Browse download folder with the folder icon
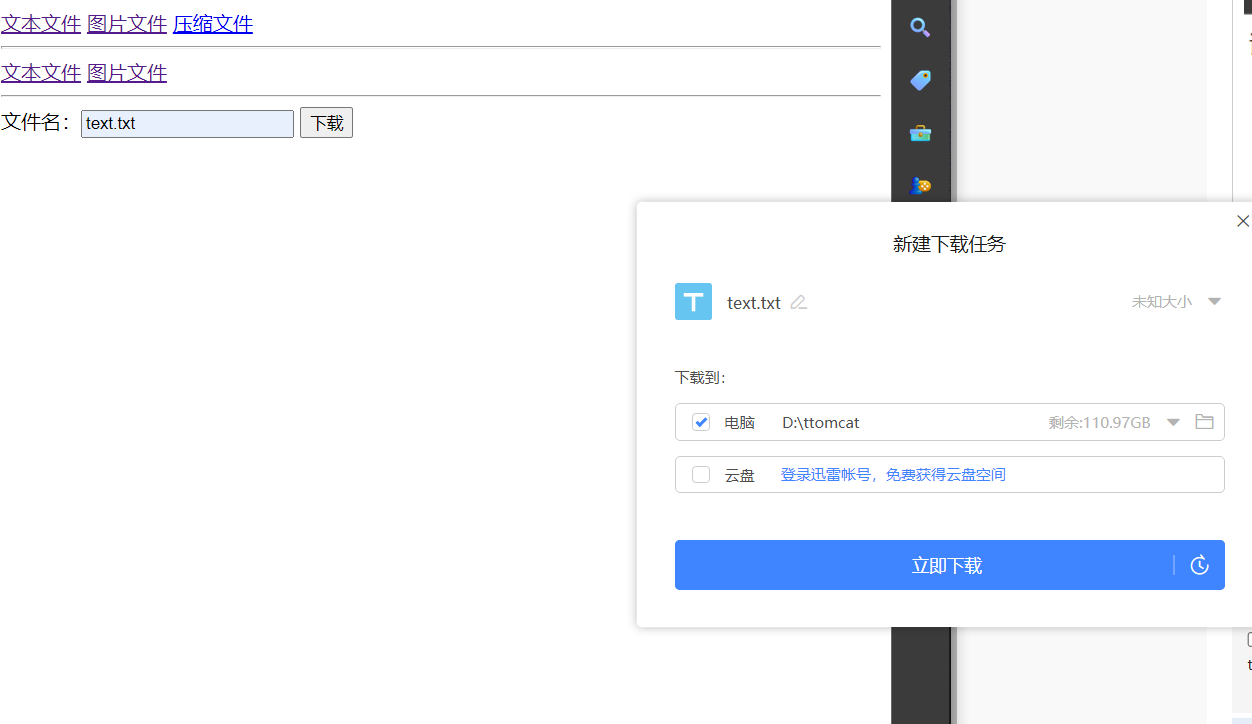Image resolution: width=1252 pixels, height=724 pixels. pos(1204,422)
